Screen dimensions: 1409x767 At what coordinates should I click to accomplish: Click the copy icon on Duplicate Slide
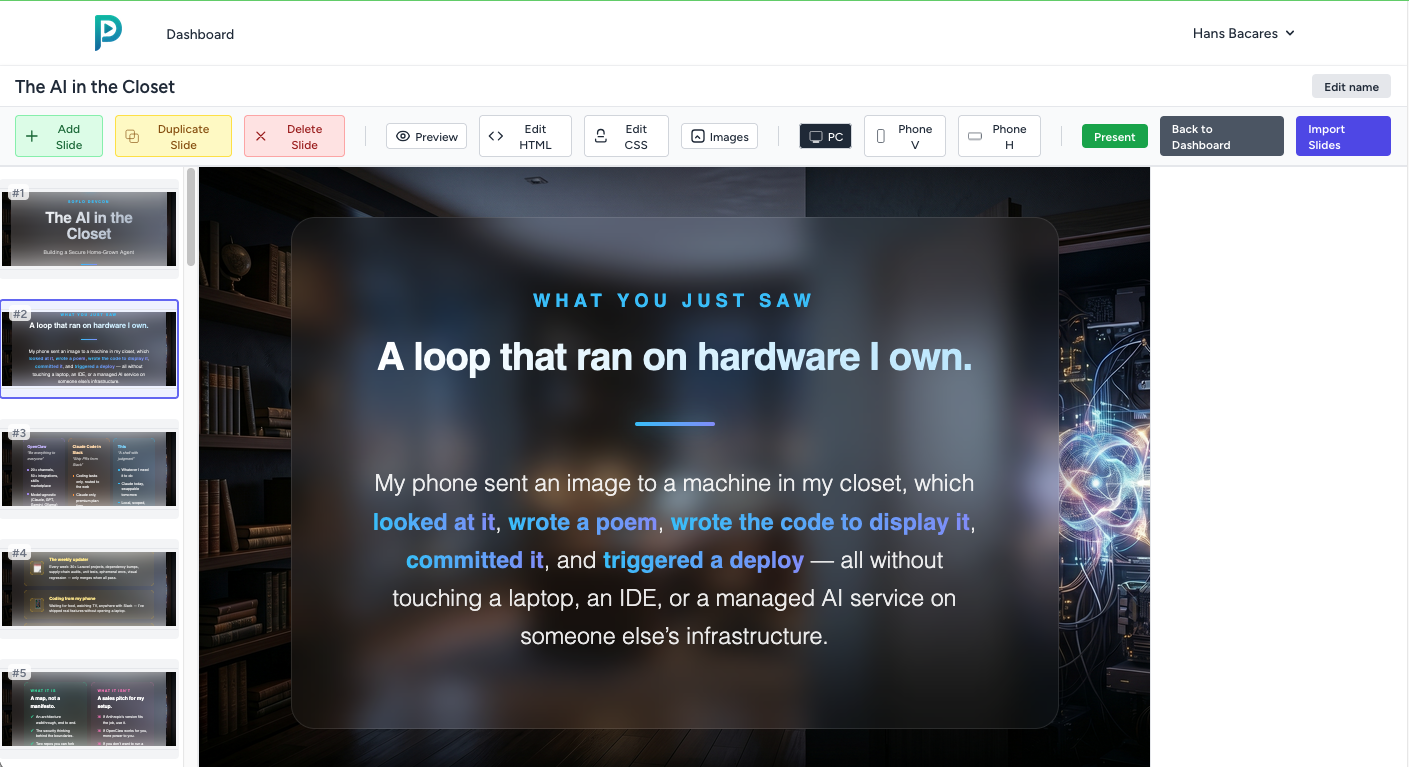point(132,136)
